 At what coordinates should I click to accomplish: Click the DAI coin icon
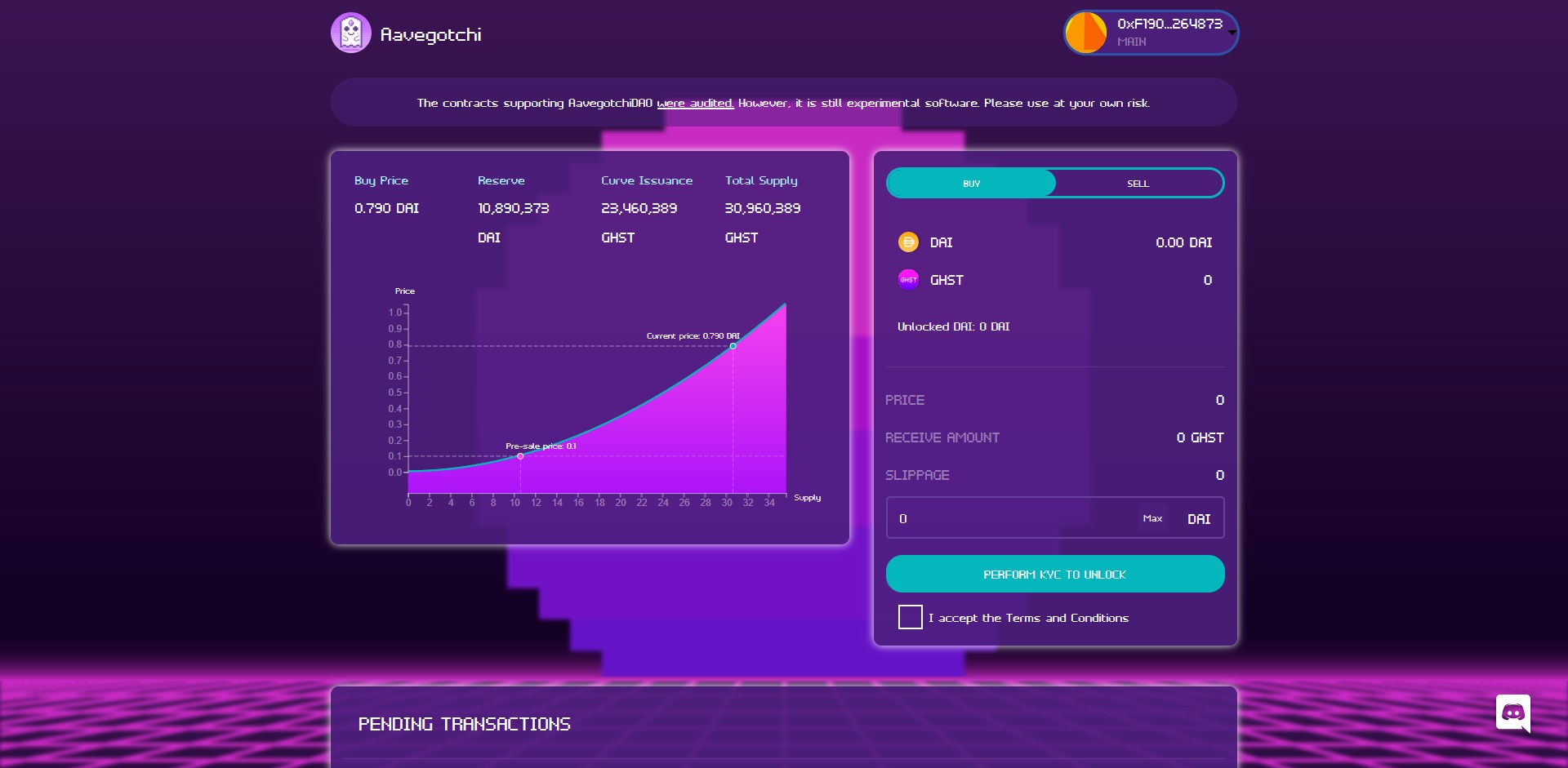[x=908, y=242]
